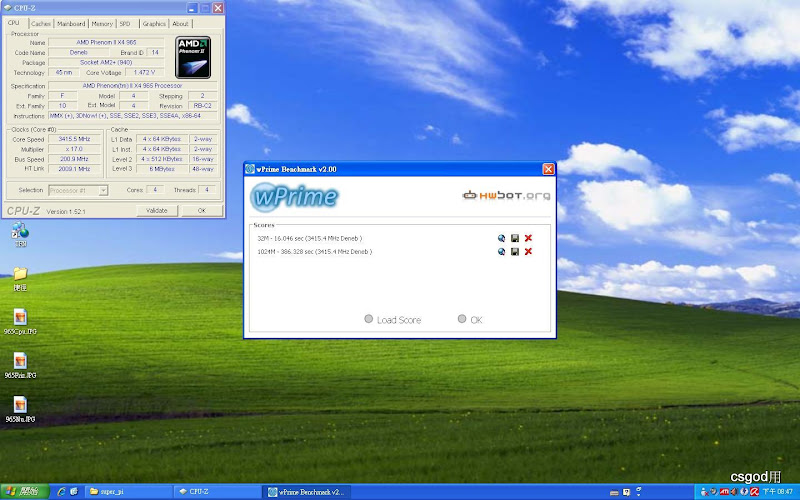Click the CPU-Z title bar icon
This screenshot has width=800, height=500.
pyautogui.click(x=7, y=8)
